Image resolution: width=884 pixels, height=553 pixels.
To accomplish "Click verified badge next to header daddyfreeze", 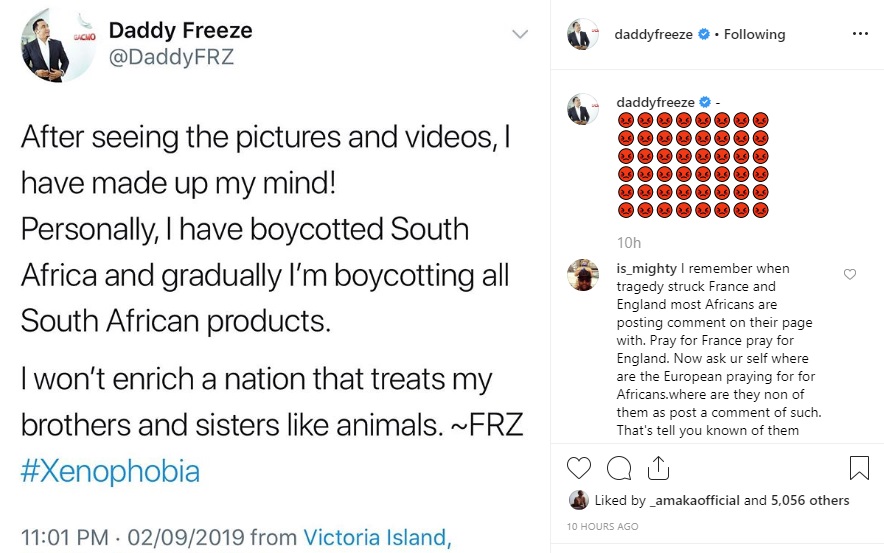I will pos(703,34).
